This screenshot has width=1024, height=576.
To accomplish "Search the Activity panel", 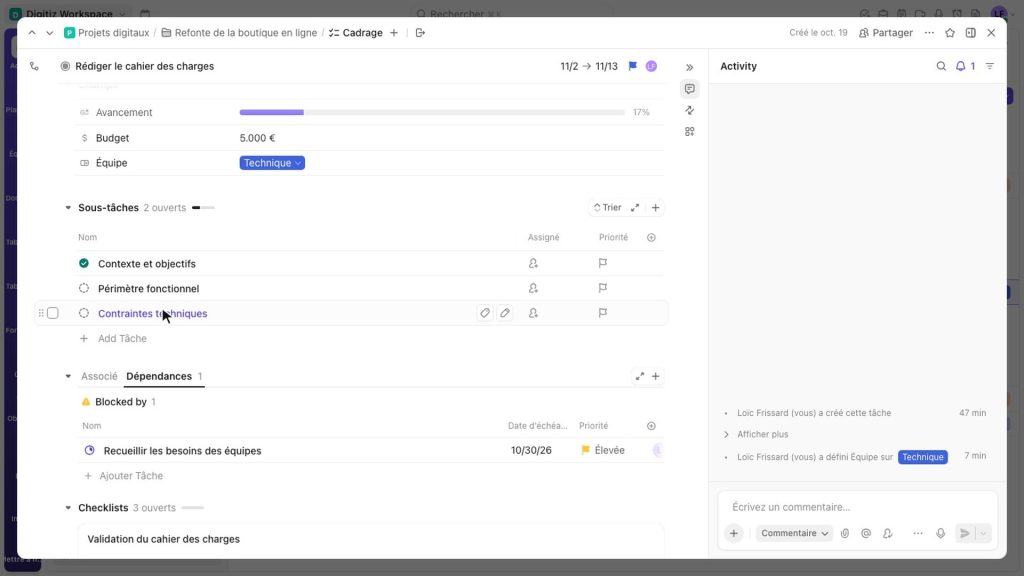I will (x=941, y=66).
